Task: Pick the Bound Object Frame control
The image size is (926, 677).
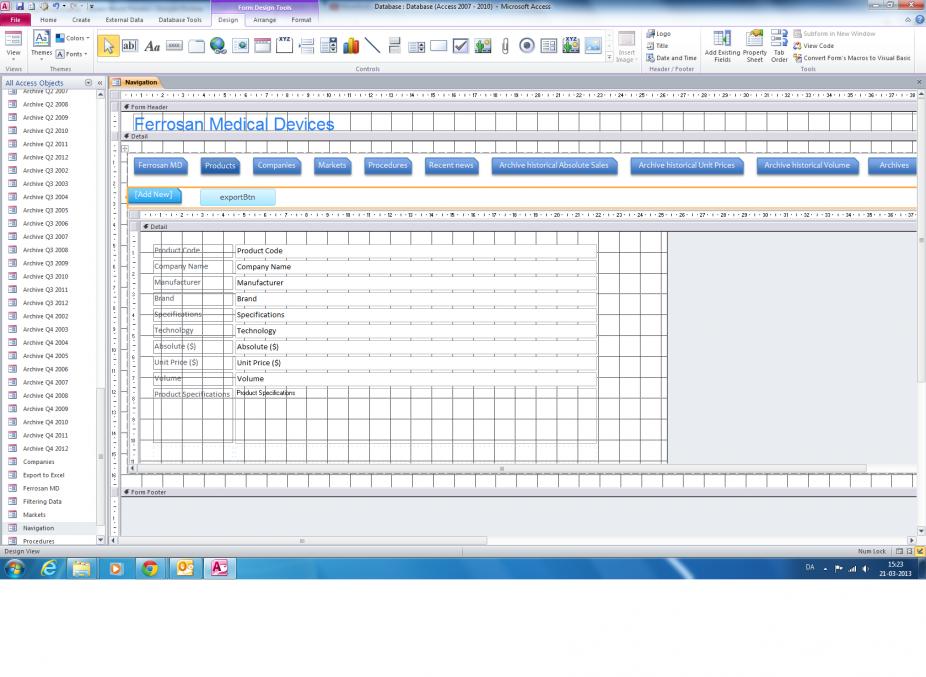Action: 571,45
